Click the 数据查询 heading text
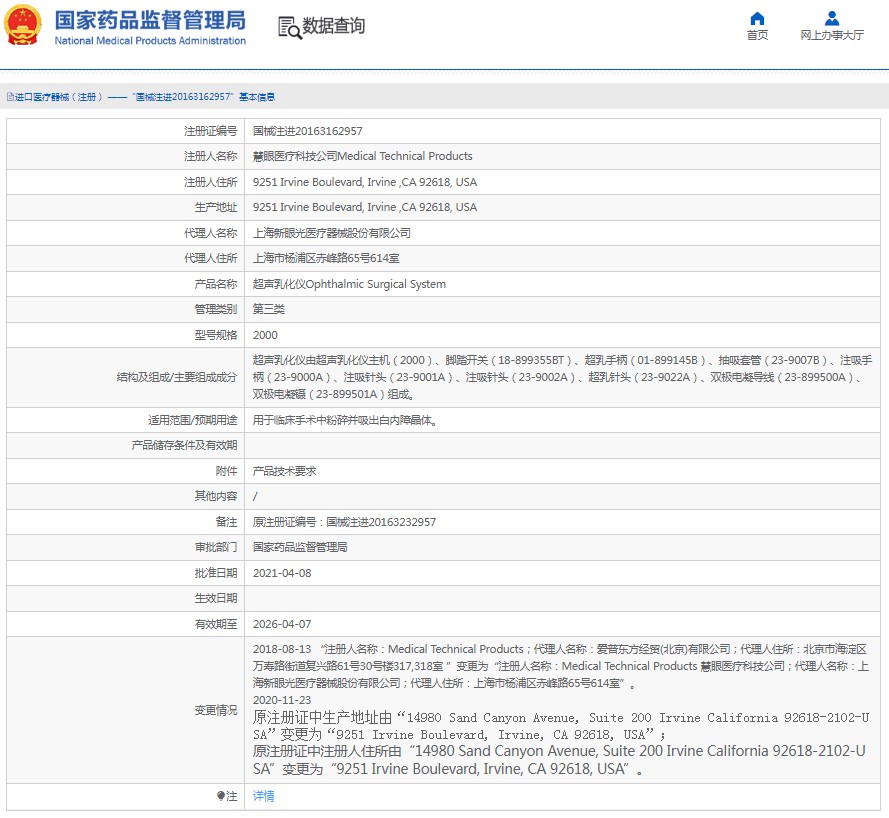The image size is (889, 818). (x=333, y=26)
